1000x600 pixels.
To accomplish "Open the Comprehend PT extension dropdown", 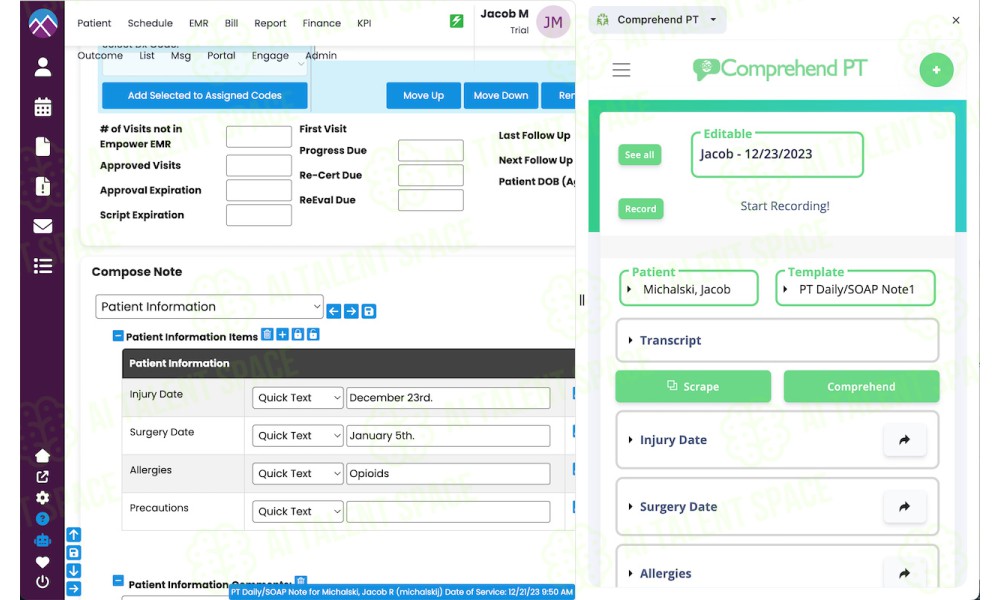I will pos(657,20).
